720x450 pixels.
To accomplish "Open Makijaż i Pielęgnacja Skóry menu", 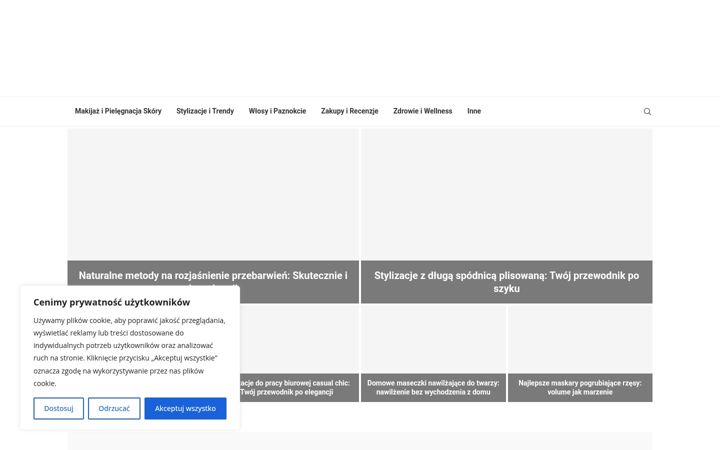I will [x=118, y=111].
